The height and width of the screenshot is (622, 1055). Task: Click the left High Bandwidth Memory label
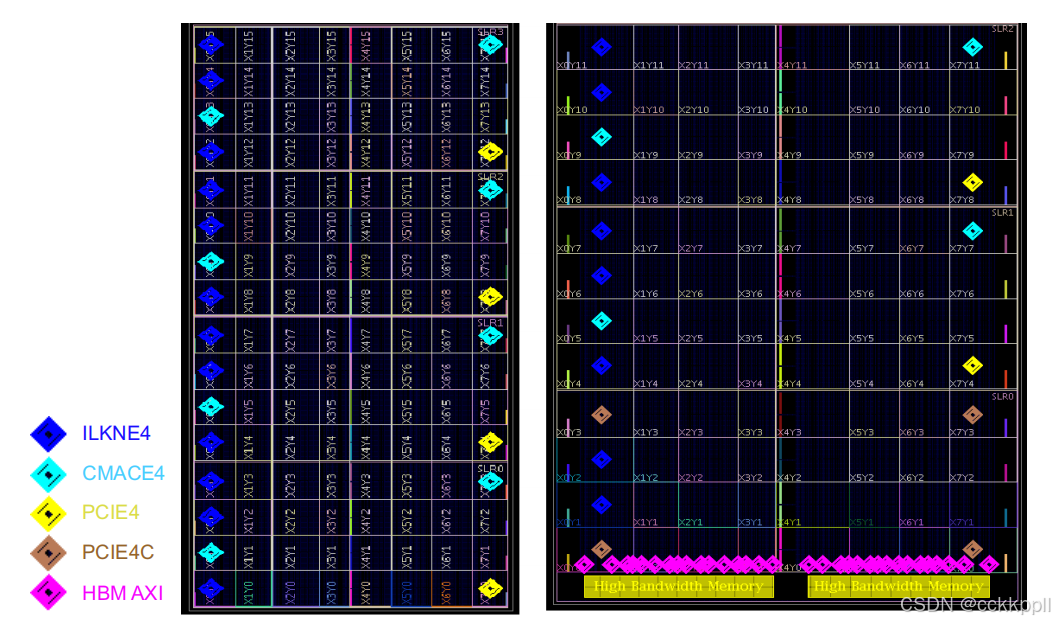tap(678, 587)
